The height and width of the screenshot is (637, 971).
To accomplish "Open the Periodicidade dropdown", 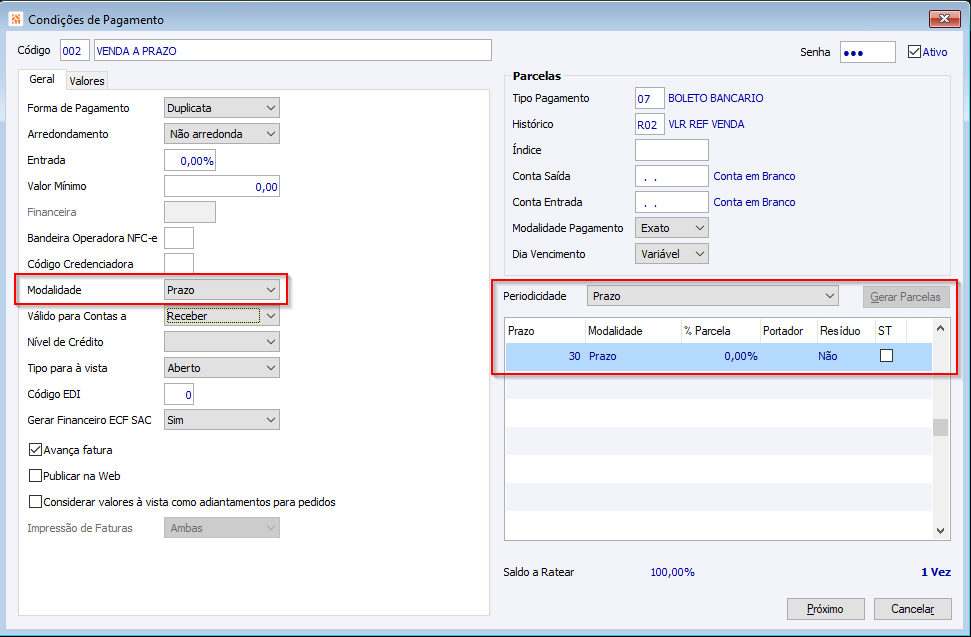I will (x=712, y=296).
